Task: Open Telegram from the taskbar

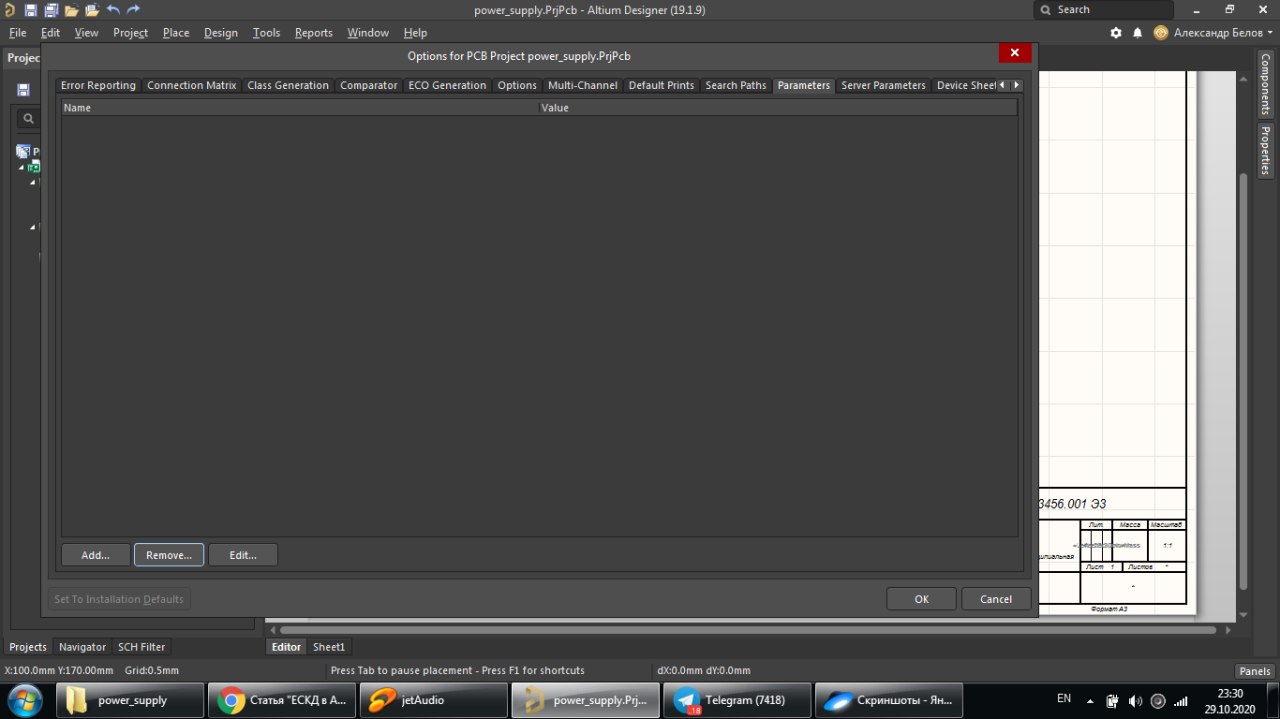Action: tap(737, 700)
